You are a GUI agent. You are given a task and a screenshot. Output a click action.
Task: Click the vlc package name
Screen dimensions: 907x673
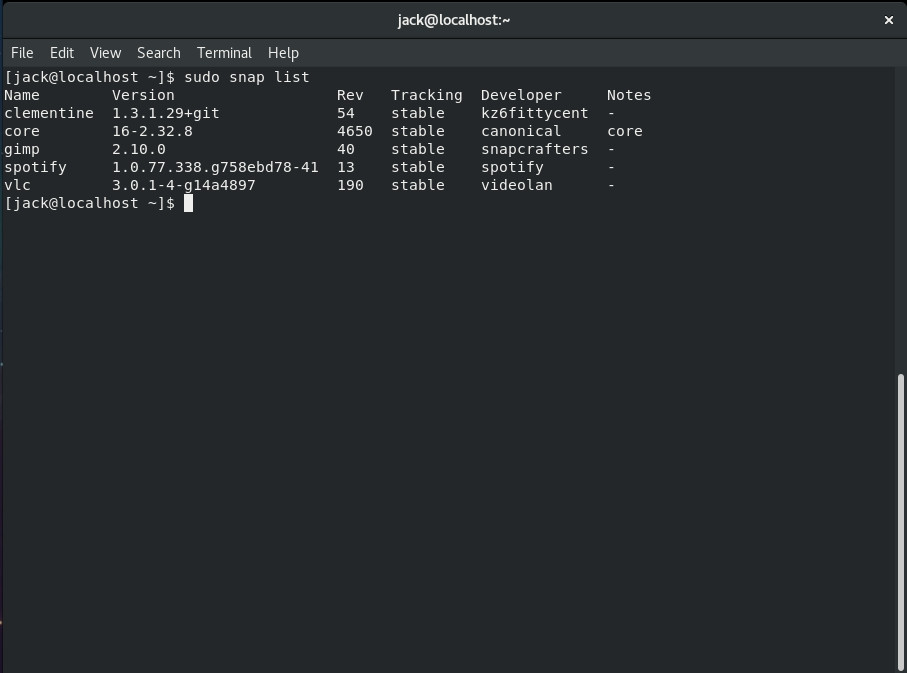18,186
